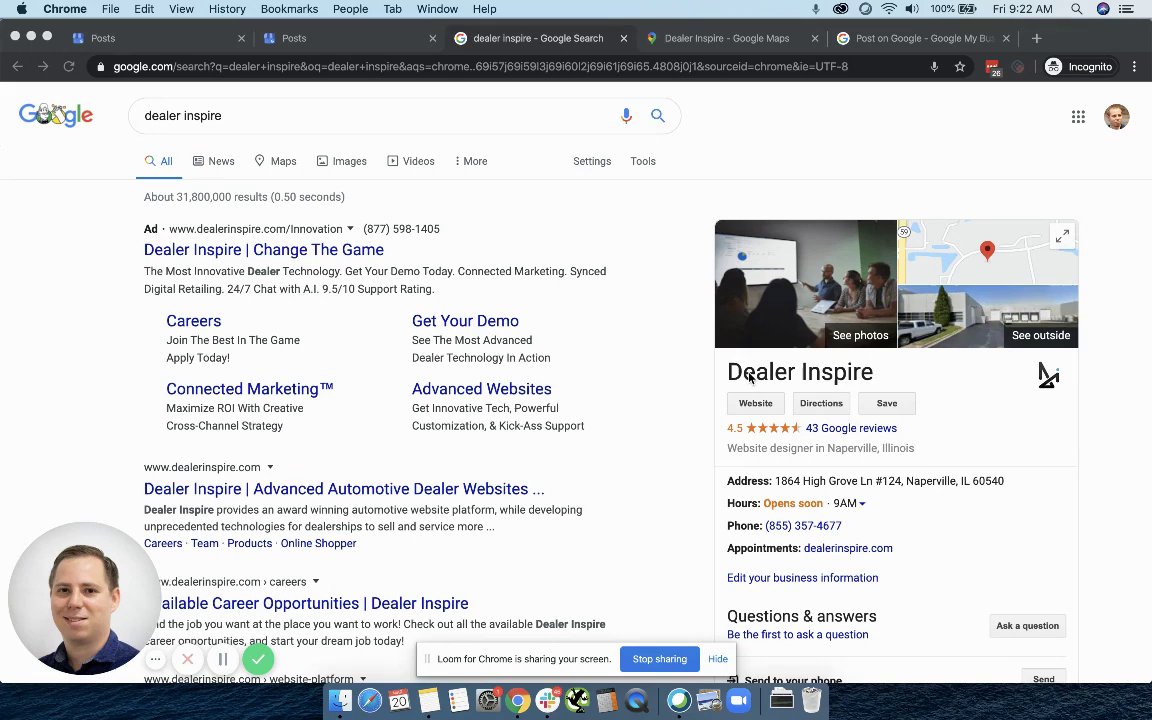Click the Ask a question button
The image size is (1152, 720).
(1027, 626)
